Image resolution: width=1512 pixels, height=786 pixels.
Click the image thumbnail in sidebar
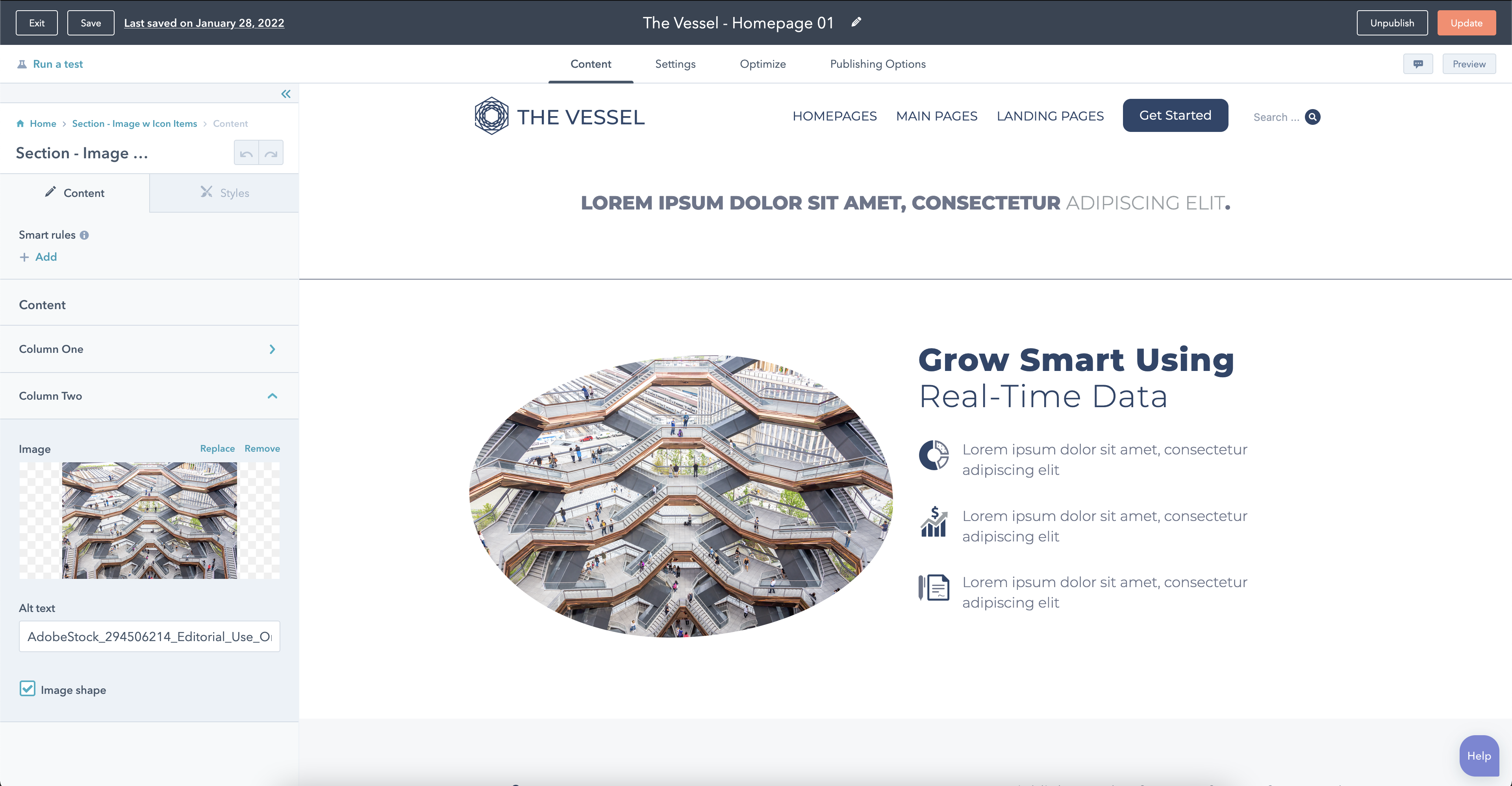[149, 520]
